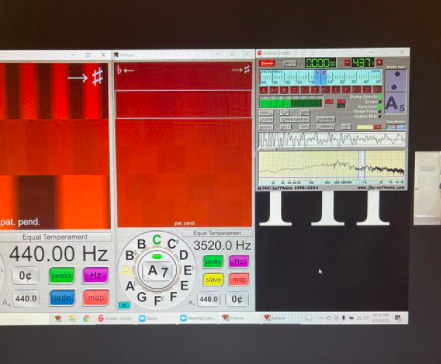Open the Chrome icon in the taskbar
441x364 pixels.
click(x=87, y=318)
